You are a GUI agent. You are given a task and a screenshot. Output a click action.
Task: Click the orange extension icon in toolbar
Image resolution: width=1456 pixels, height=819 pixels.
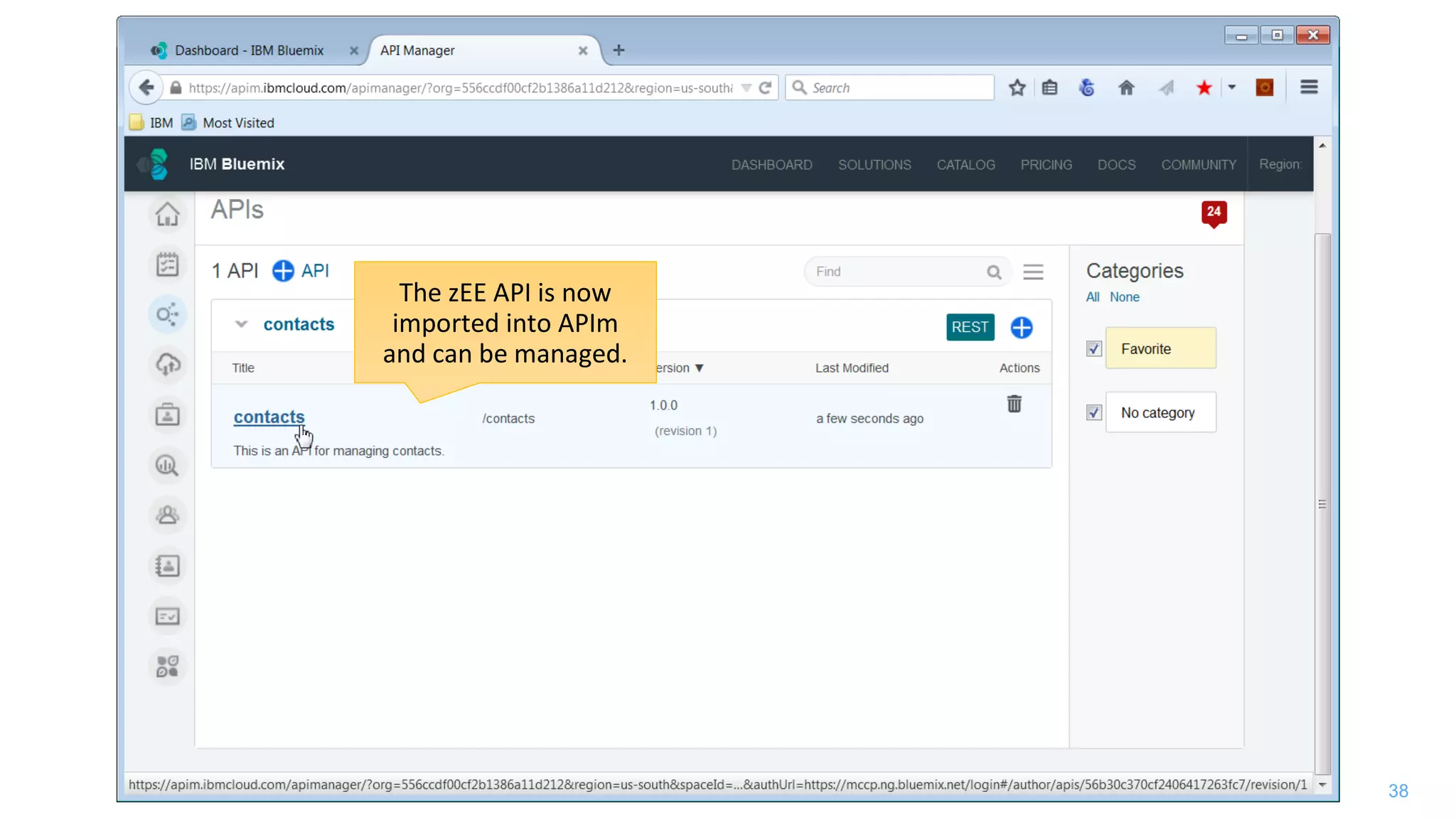point(1265,87)
